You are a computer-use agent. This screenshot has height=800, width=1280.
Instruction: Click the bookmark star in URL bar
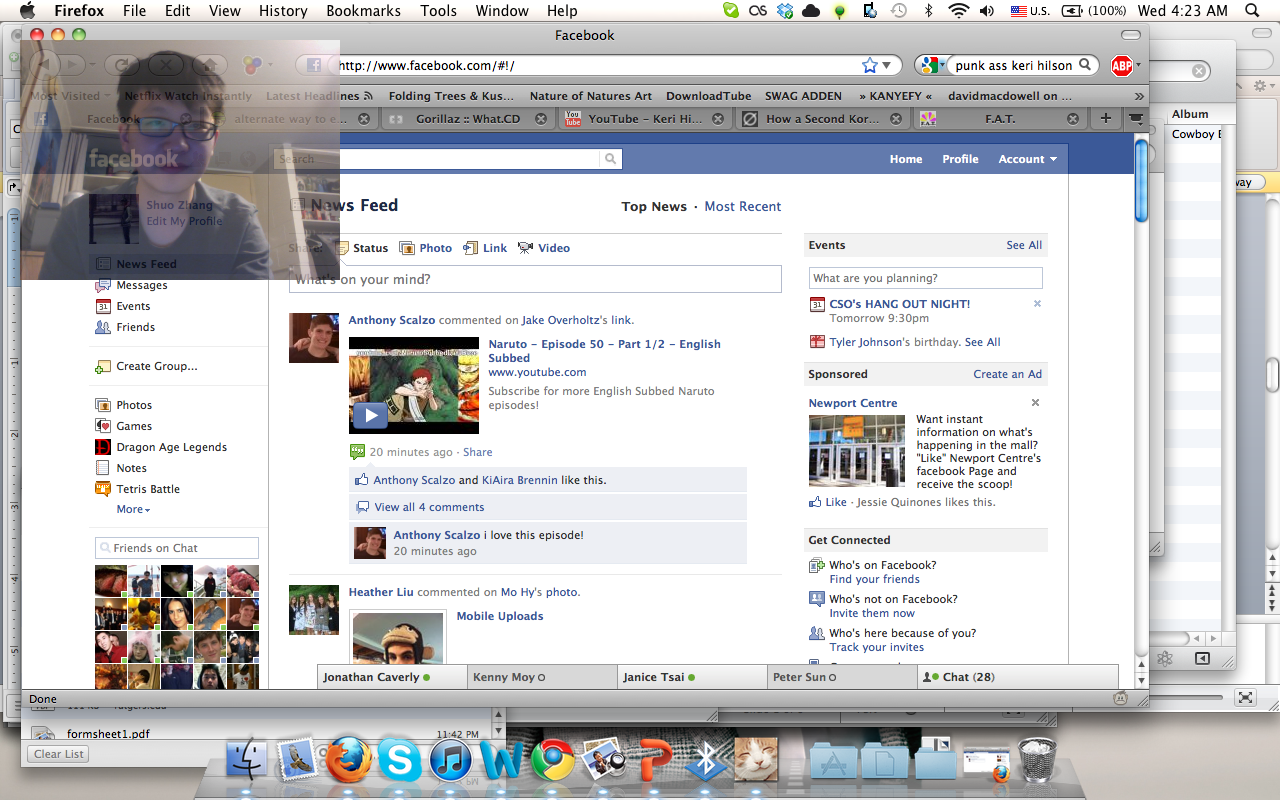(x=870, y=66)
